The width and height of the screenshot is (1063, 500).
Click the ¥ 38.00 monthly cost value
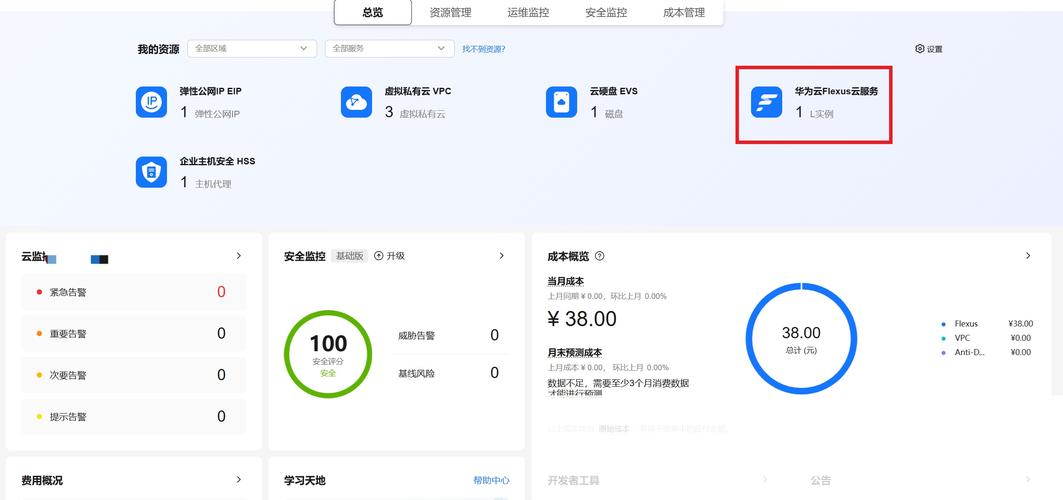pyautogui.click(x=582, y=319)
